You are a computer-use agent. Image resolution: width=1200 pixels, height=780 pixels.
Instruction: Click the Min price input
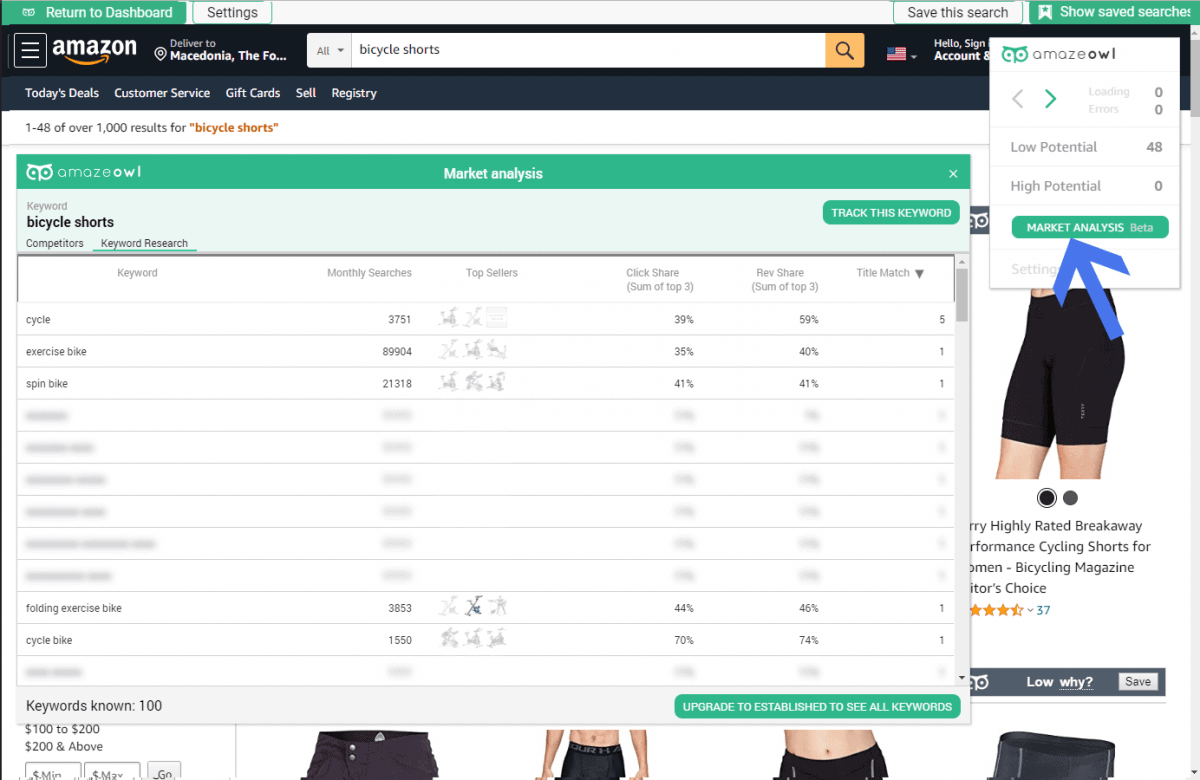(53, 774)
